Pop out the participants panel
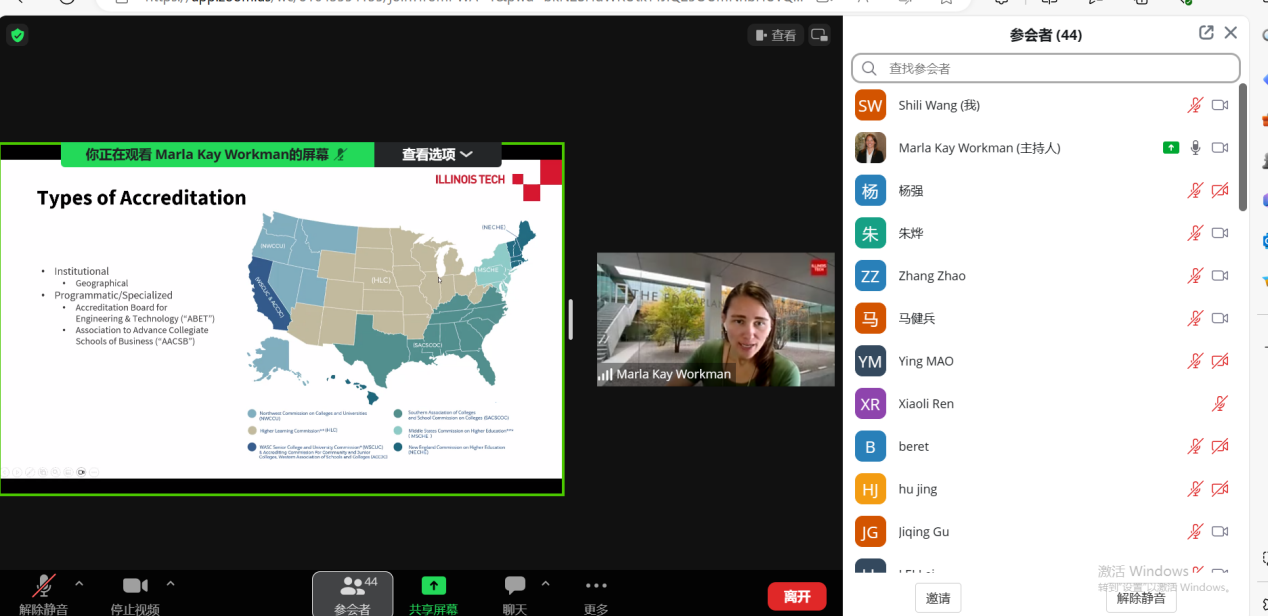1268x616 pixels. [1206, 33]
